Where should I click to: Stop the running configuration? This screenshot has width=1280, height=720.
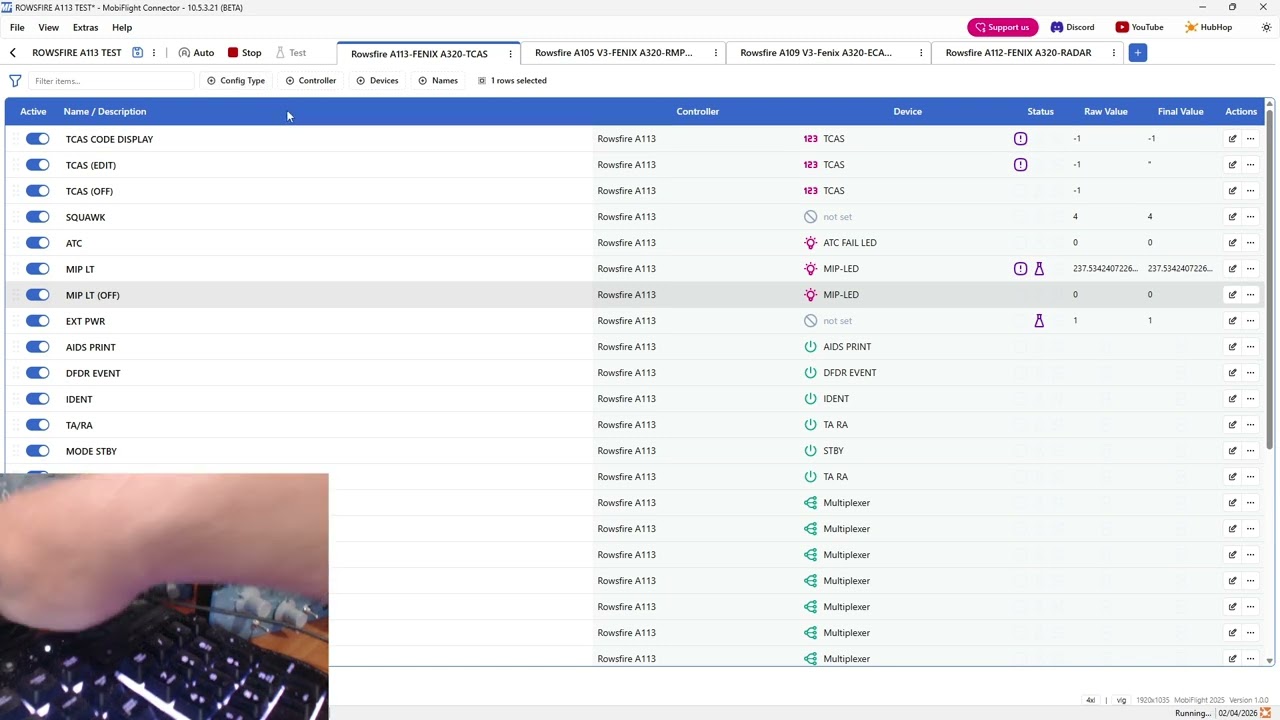pyautogui.click(x=244, y=53)
